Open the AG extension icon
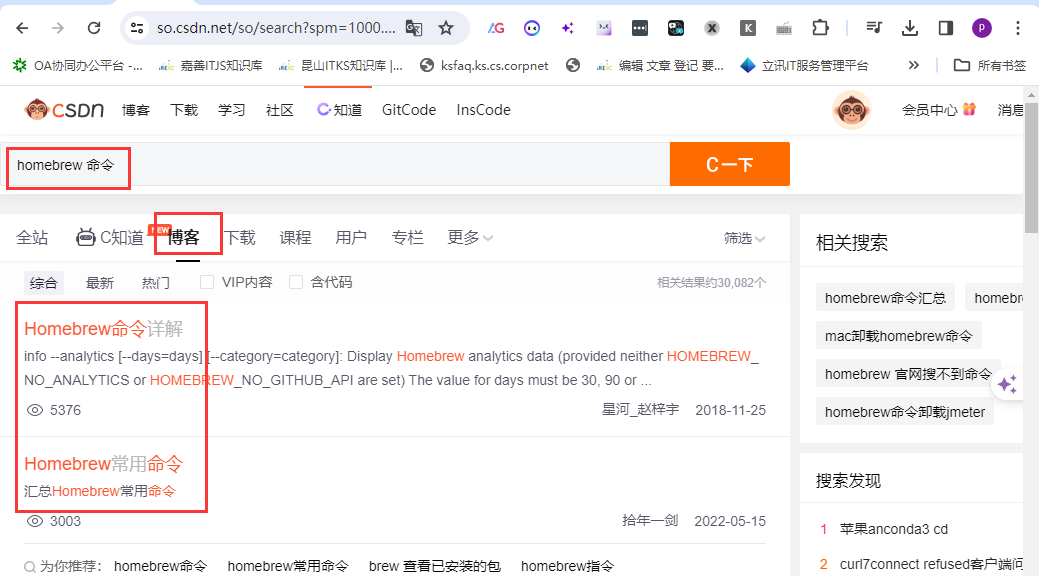This screenshot has height=576, width=1039. (x=496, y=28)
